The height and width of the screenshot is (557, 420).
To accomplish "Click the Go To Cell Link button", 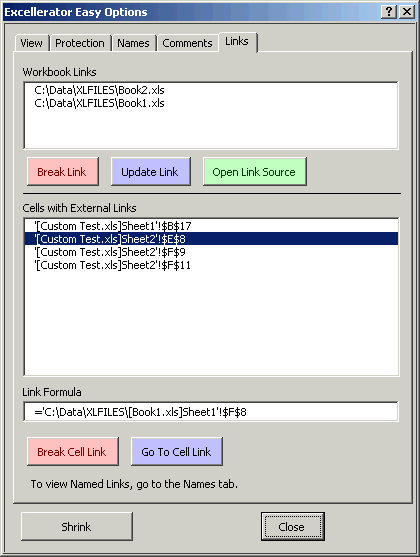I will coord(177,451).
